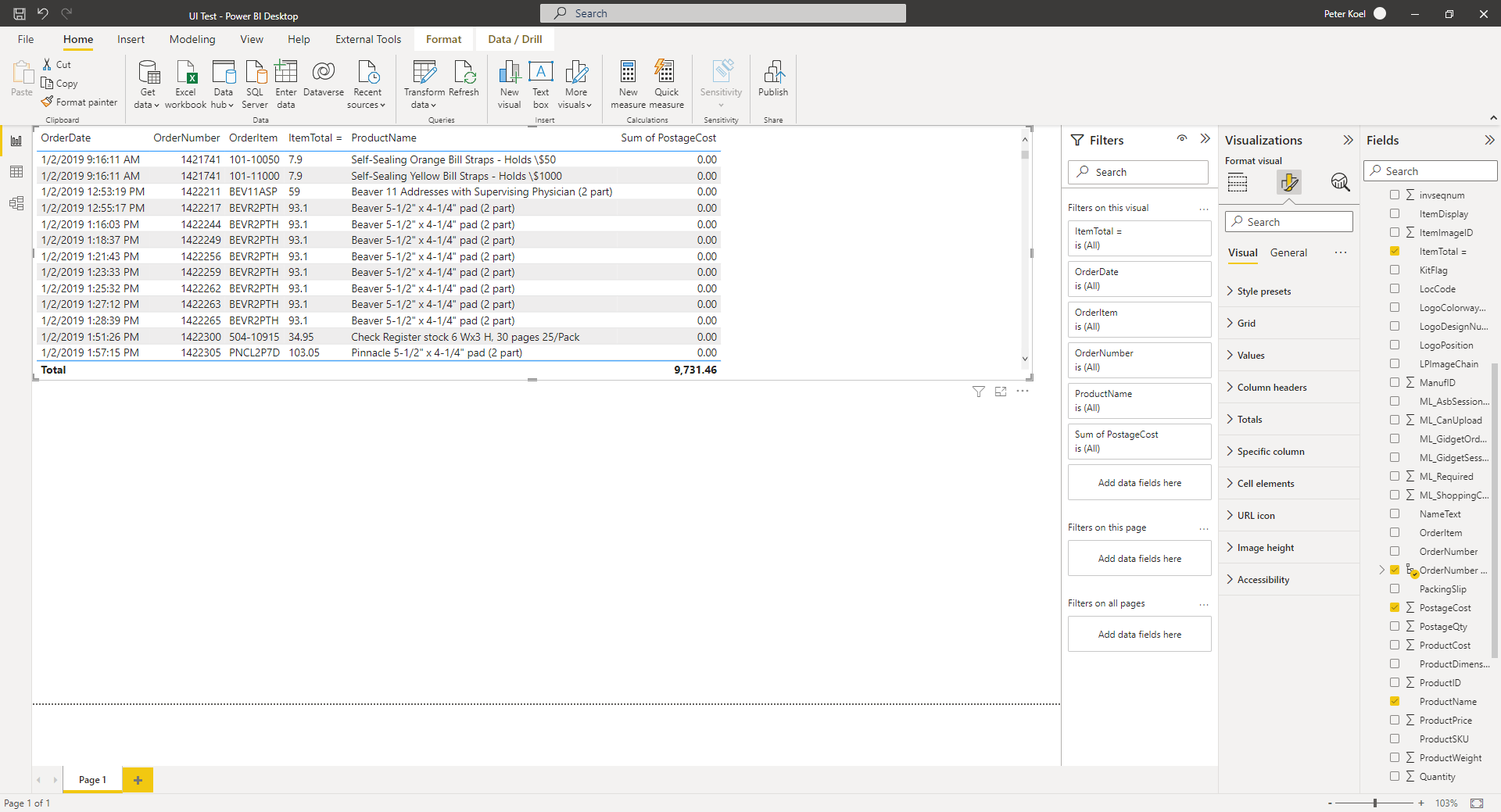Expand the Totals section
Screen dimensions: 1501x812
[x=1288, y=420]
